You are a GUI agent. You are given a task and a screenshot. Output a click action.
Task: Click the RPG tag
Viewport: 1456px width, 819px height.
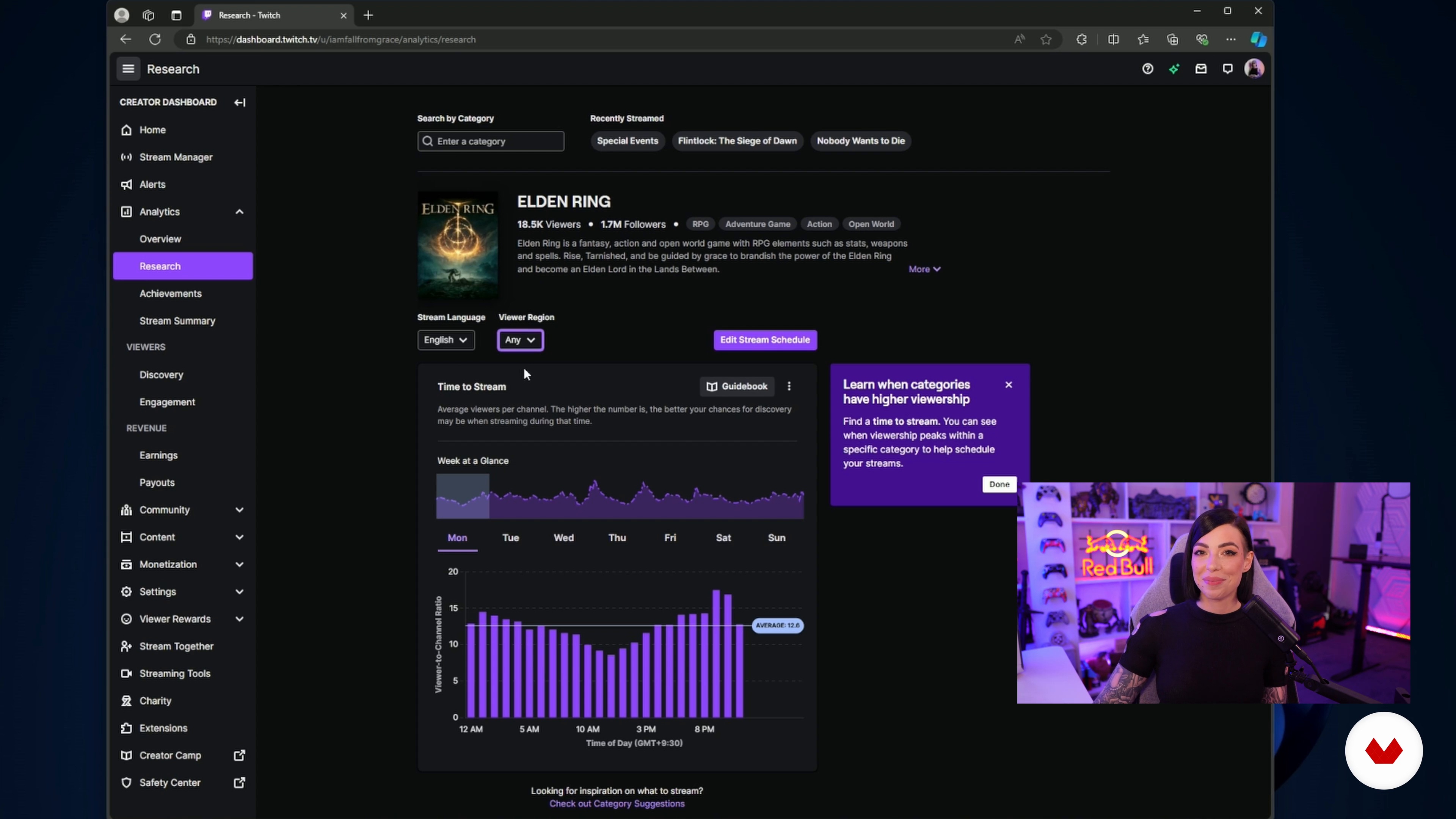(700, 224)
